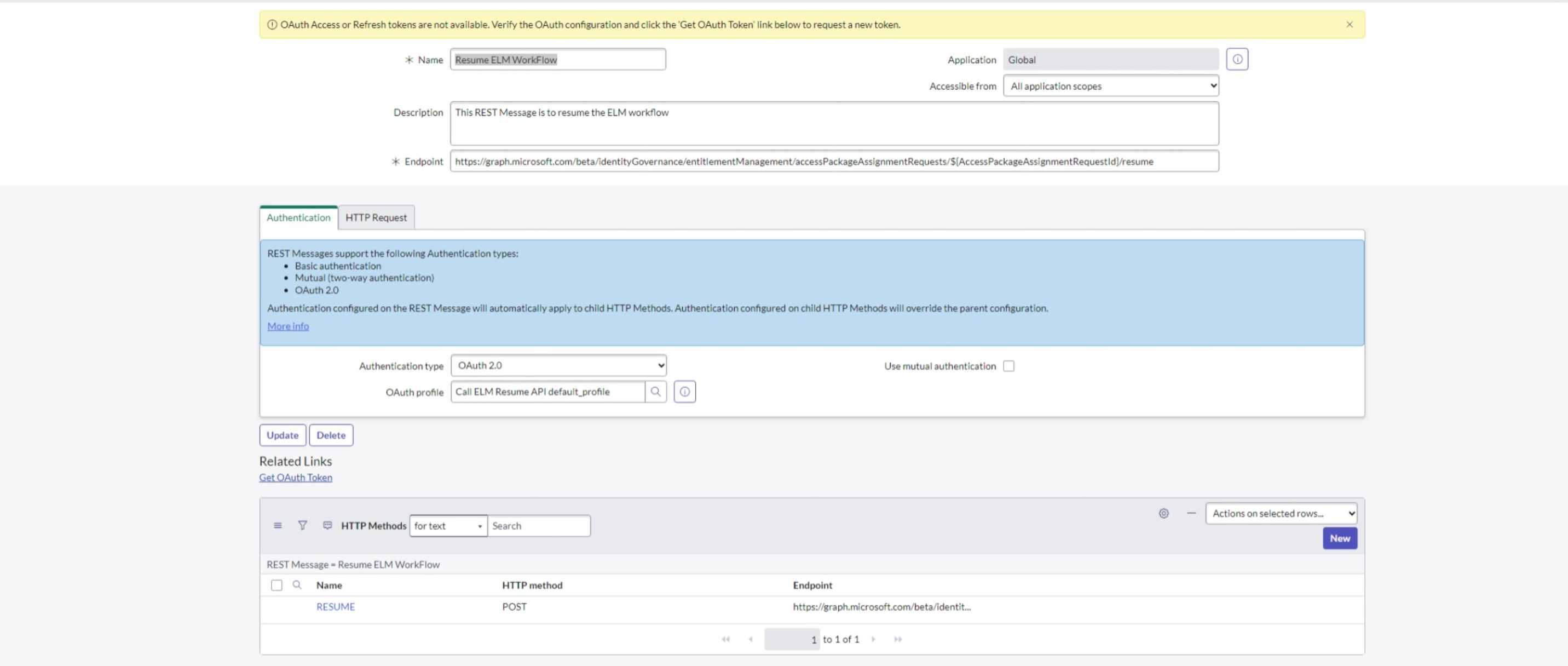Select the Authentication tab

coord(298,217)
